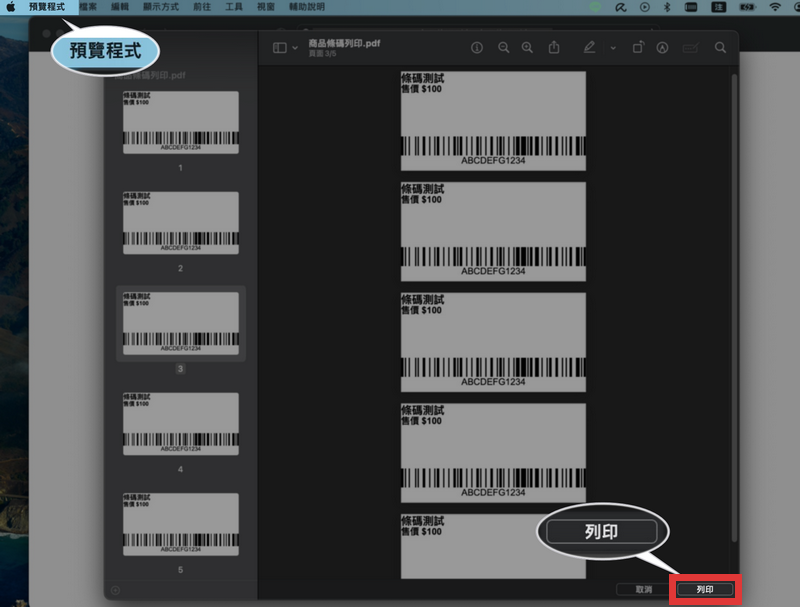The width and height of the screenshot is (800, 607).
Task: Expand the highlight pen options chevron
Action: pyautogui.click(x=613, y=48)
